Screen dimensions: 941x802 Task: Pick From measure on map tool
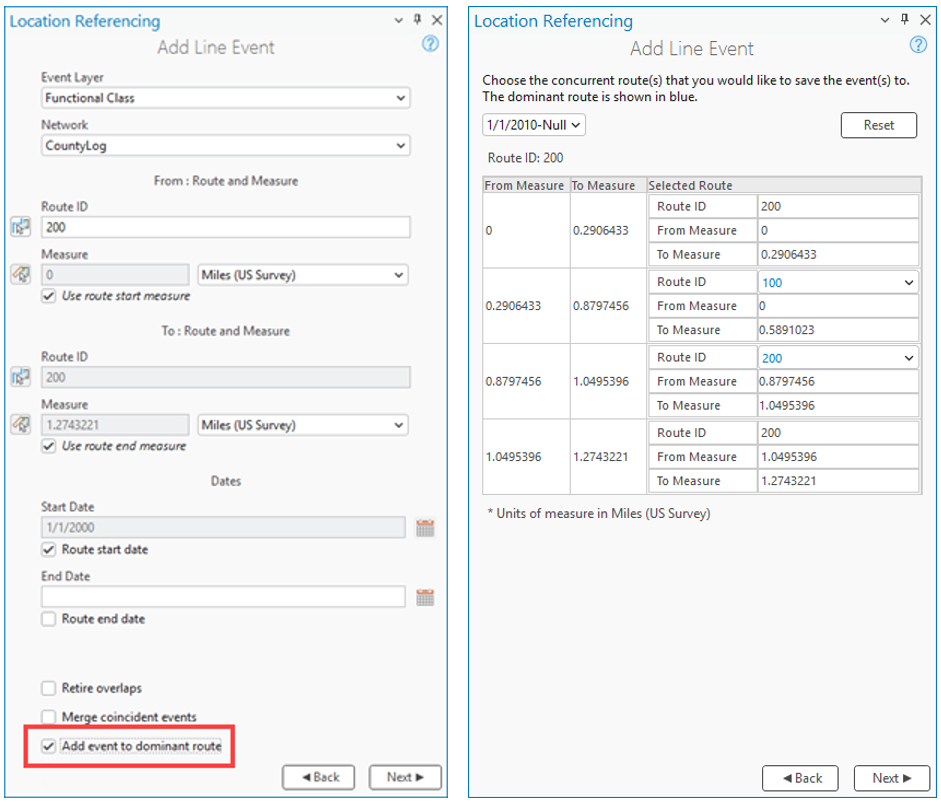pyautogui.click(x=20, y=274)
